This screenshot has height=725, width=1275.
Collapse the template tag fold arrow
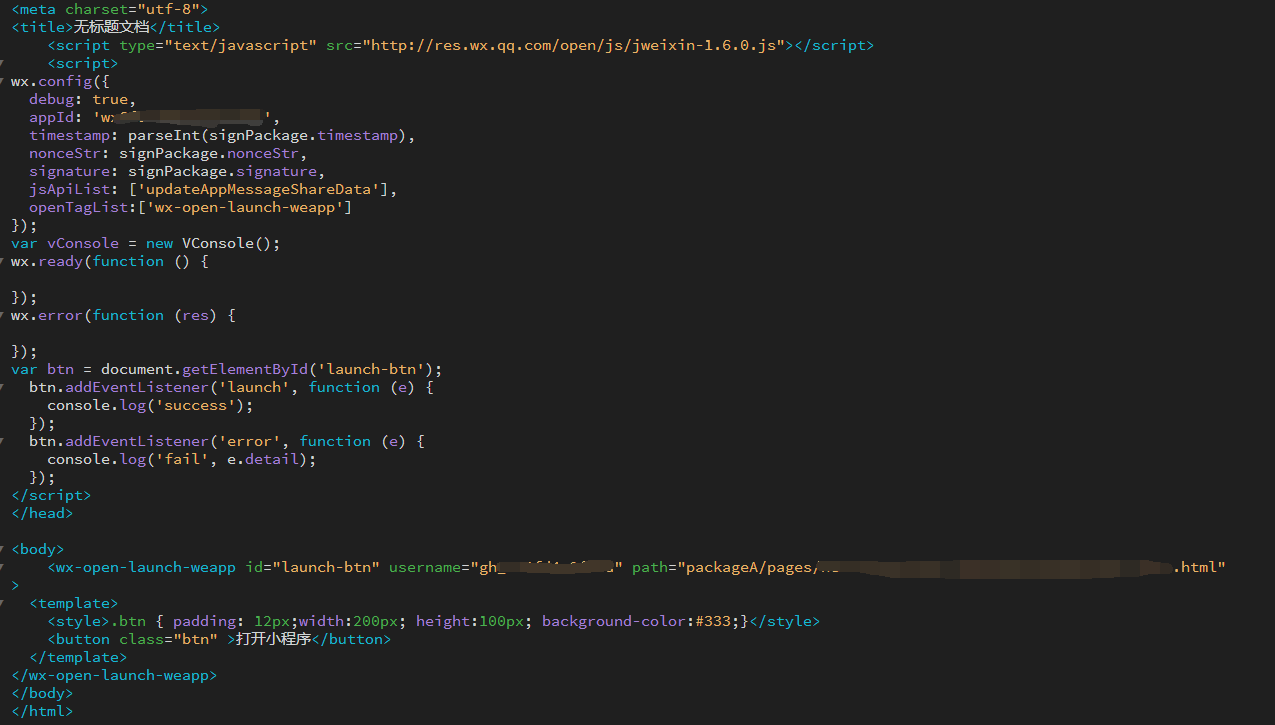[4, 604]
